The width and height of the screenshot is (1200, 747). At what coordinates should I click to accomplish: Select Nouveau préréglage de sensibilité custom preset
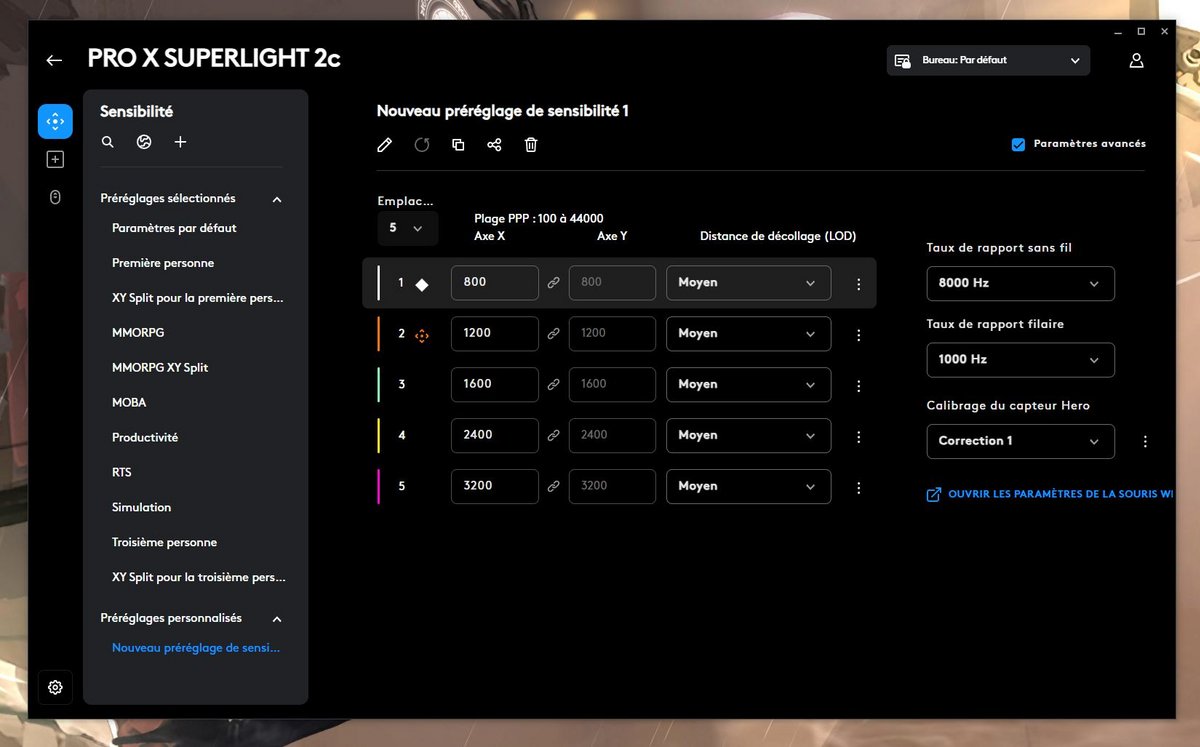(196, 648)
